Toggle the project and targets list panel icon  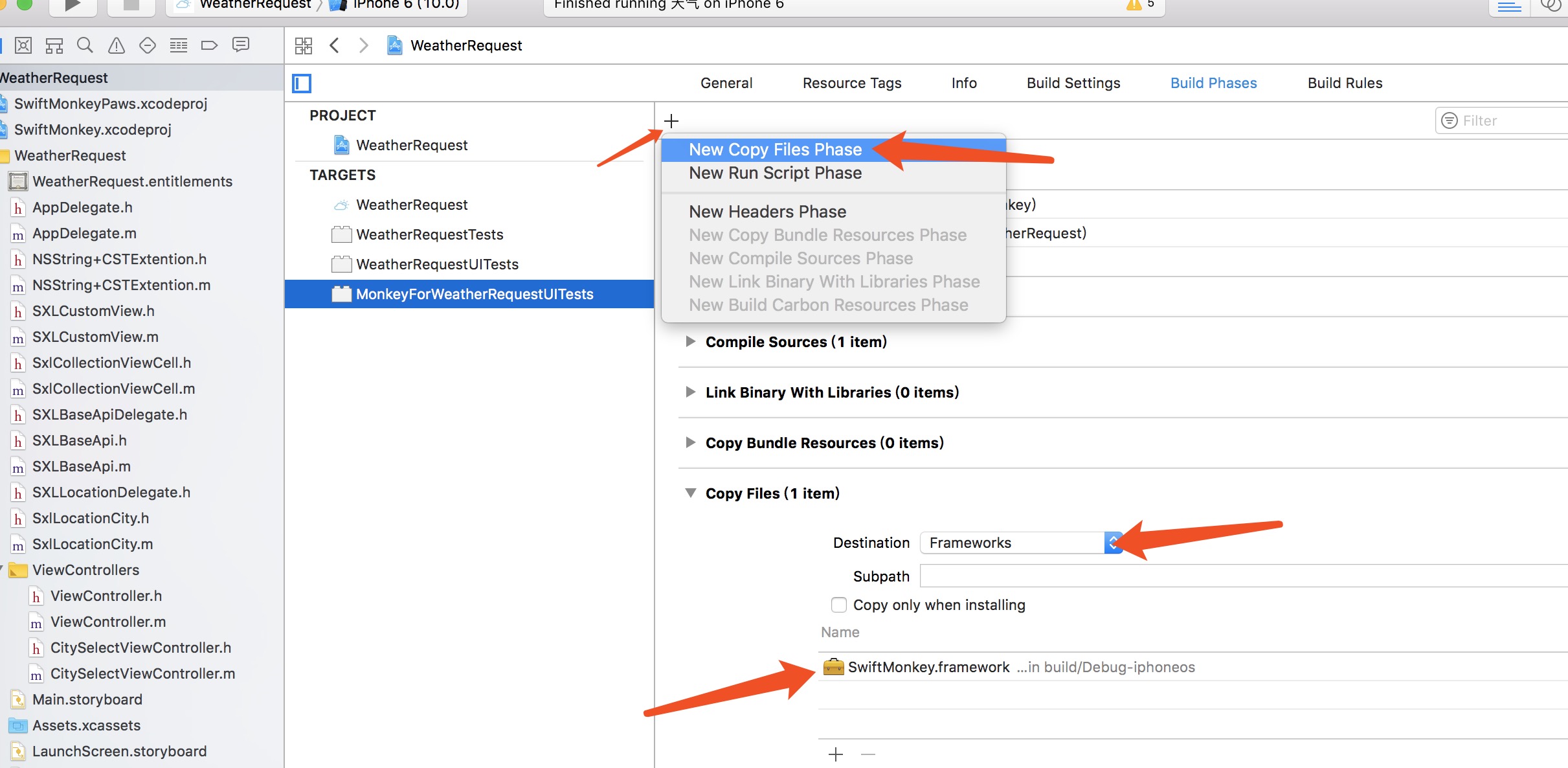tap(302, 84)
